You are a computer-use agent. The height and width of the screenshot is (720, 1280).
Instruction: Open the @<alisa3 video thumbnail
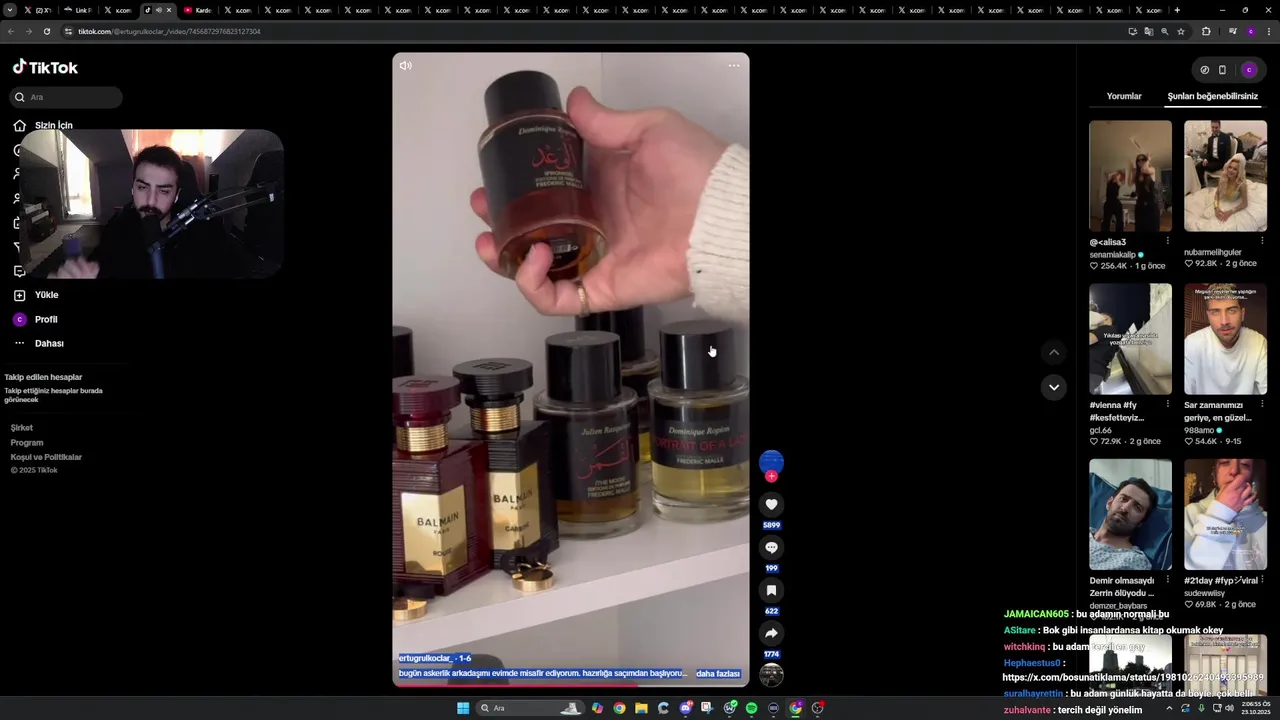tap(1130, 176)
